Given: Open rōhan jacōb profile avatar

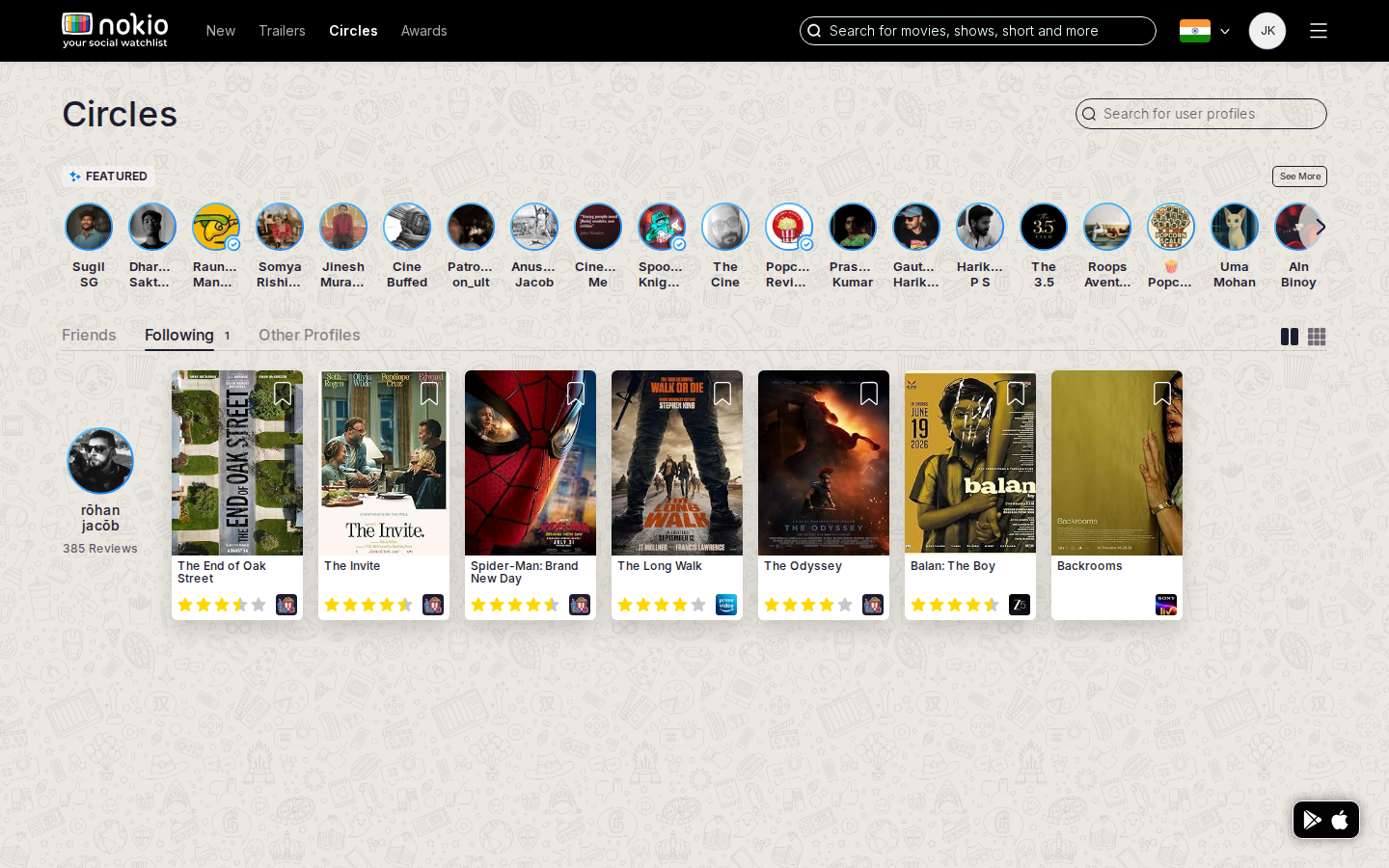Looking at the screenshot, I should coord(100,461).
